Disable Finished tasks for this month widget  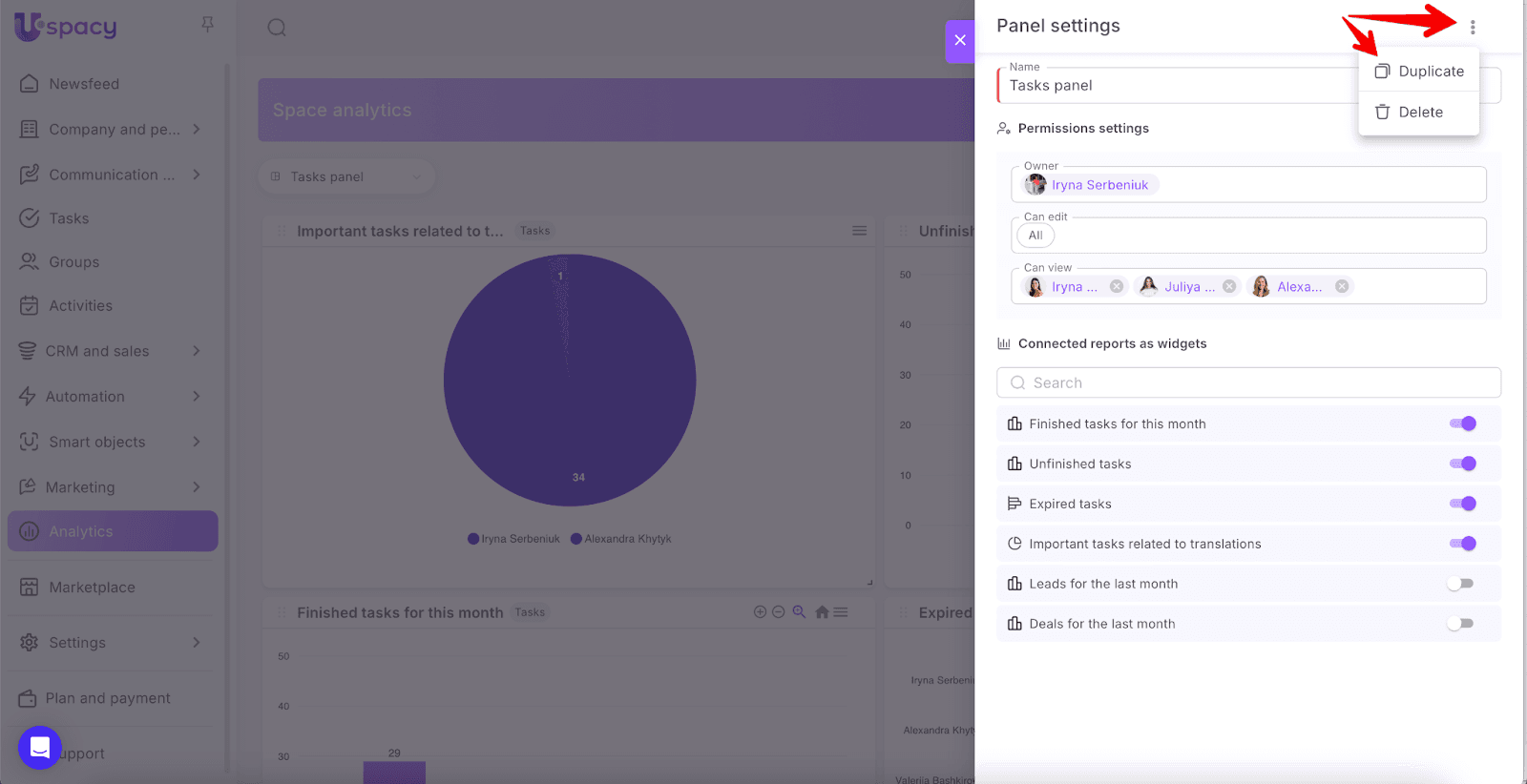1462,423
